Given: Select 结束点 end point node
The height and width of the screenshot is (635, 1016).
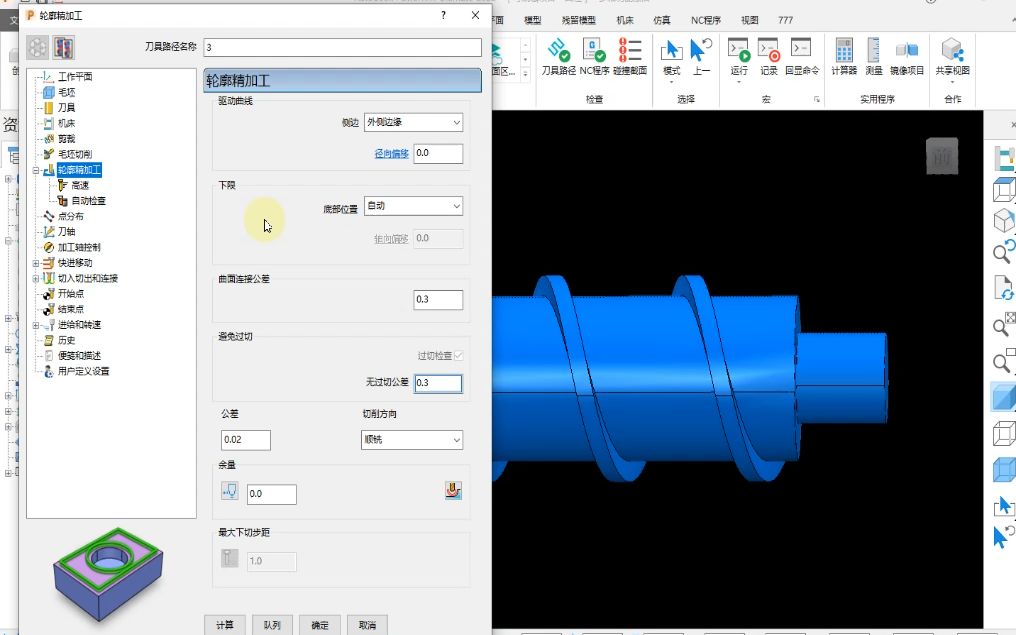Looking at the screenshot, I should click(x=70, y=309).
